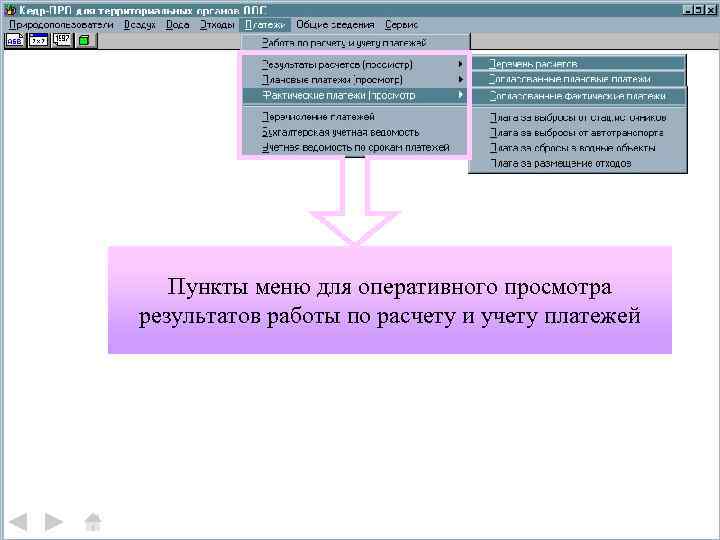Maximize the Кедр-ПРО window
The width and height of the screenshot is (720, 540).
pyautogui.click(x=698, y=9)
